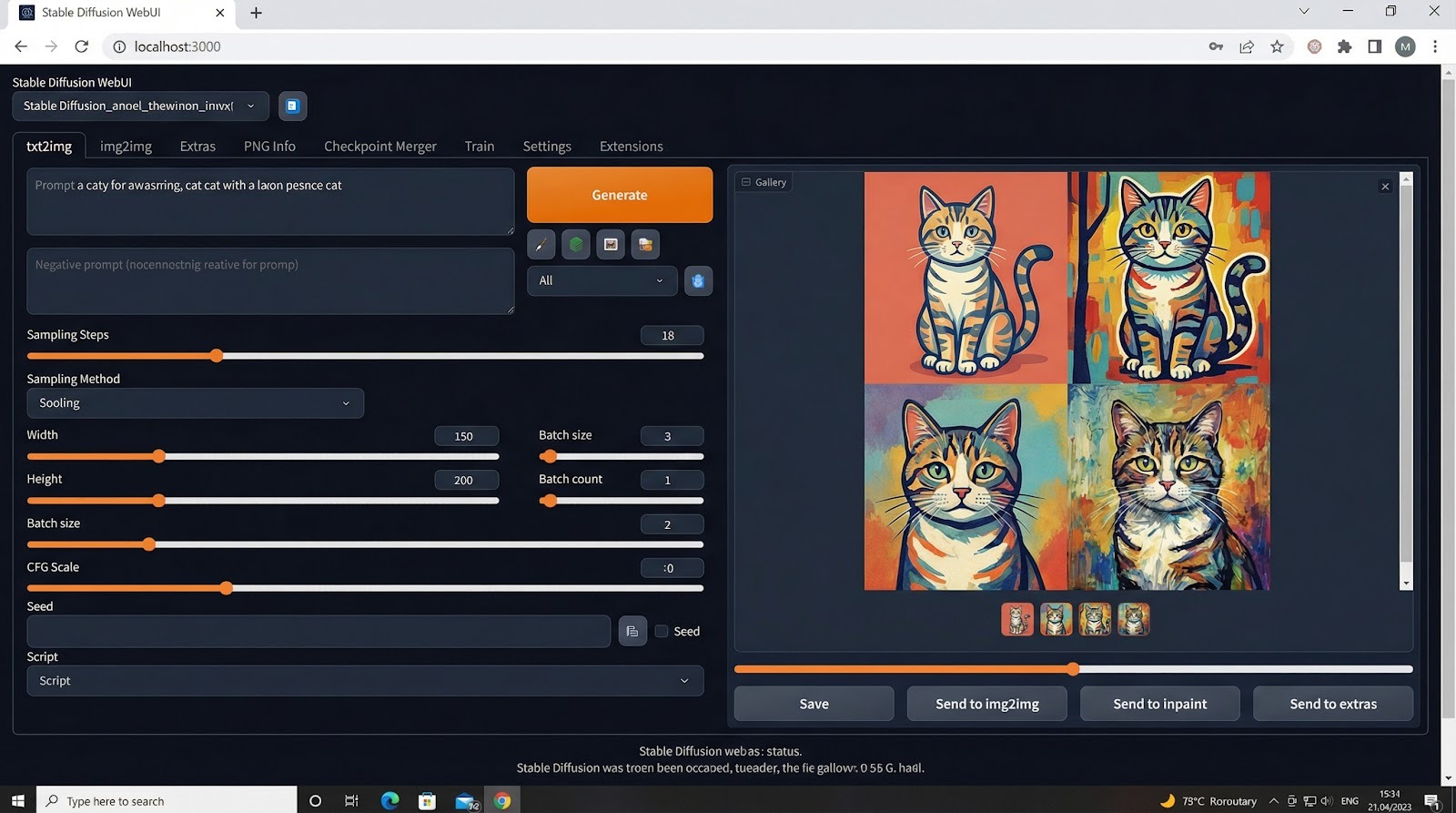The width and height of the screenshot is (1456, 813).
Task: Open the Chrome three-dot menu
Action: tap(1435, 46)
